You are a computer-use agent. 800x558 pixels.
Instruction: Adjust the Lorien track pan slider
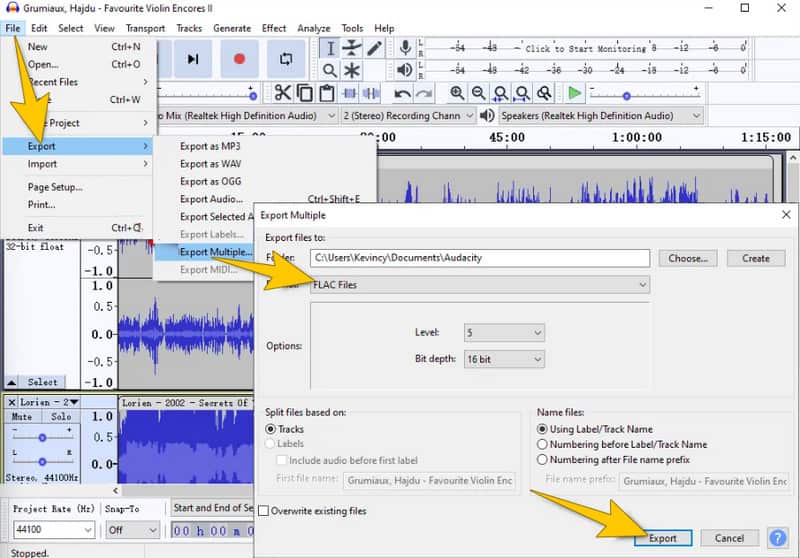[42, 462]
